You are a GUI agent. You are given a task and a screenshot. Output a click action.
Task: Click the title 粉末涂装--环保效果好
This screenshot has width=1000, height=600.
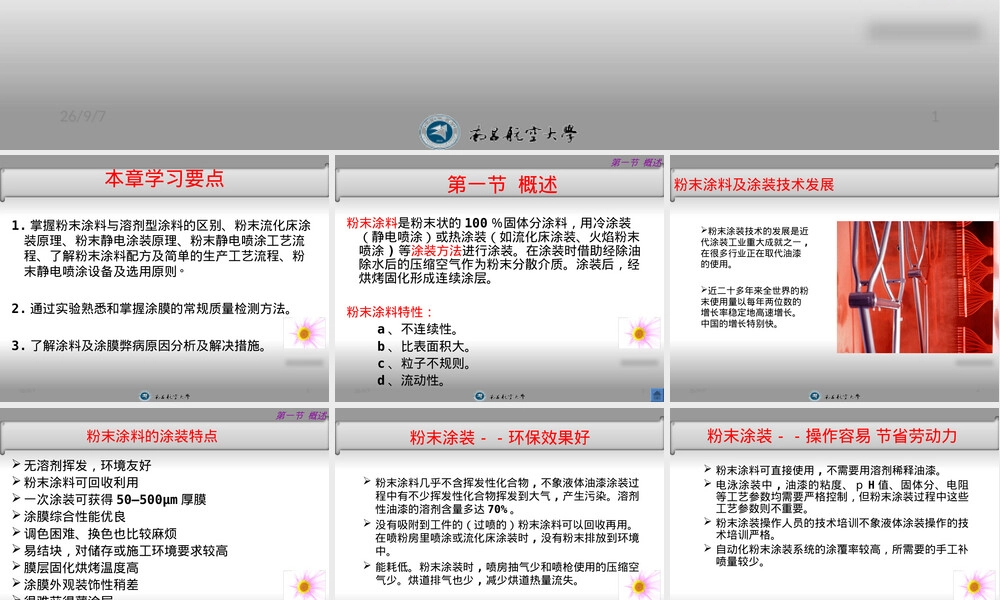(499, 437)
